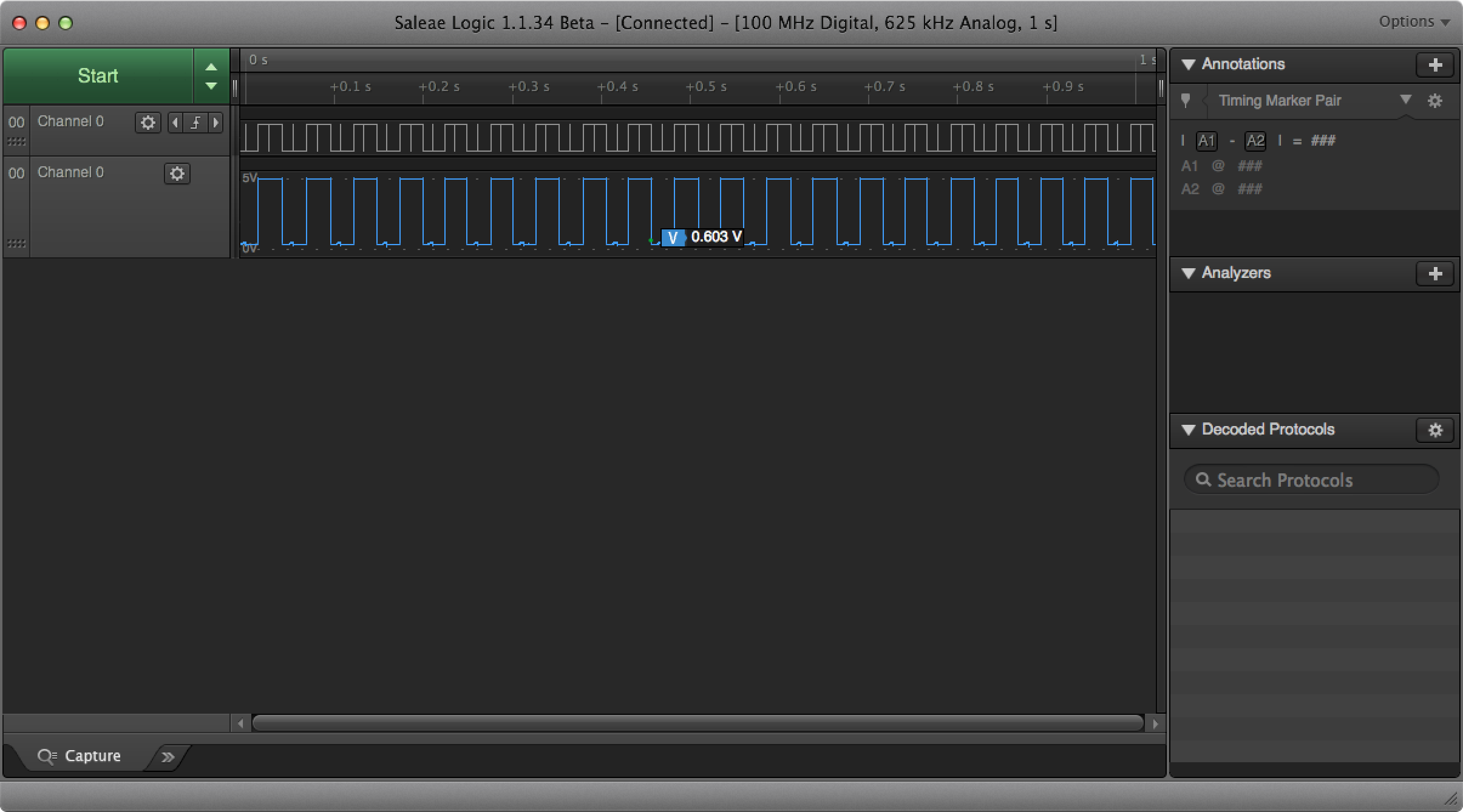Expand the Annotations panel disclosure triangle

tap(1191, 63)
